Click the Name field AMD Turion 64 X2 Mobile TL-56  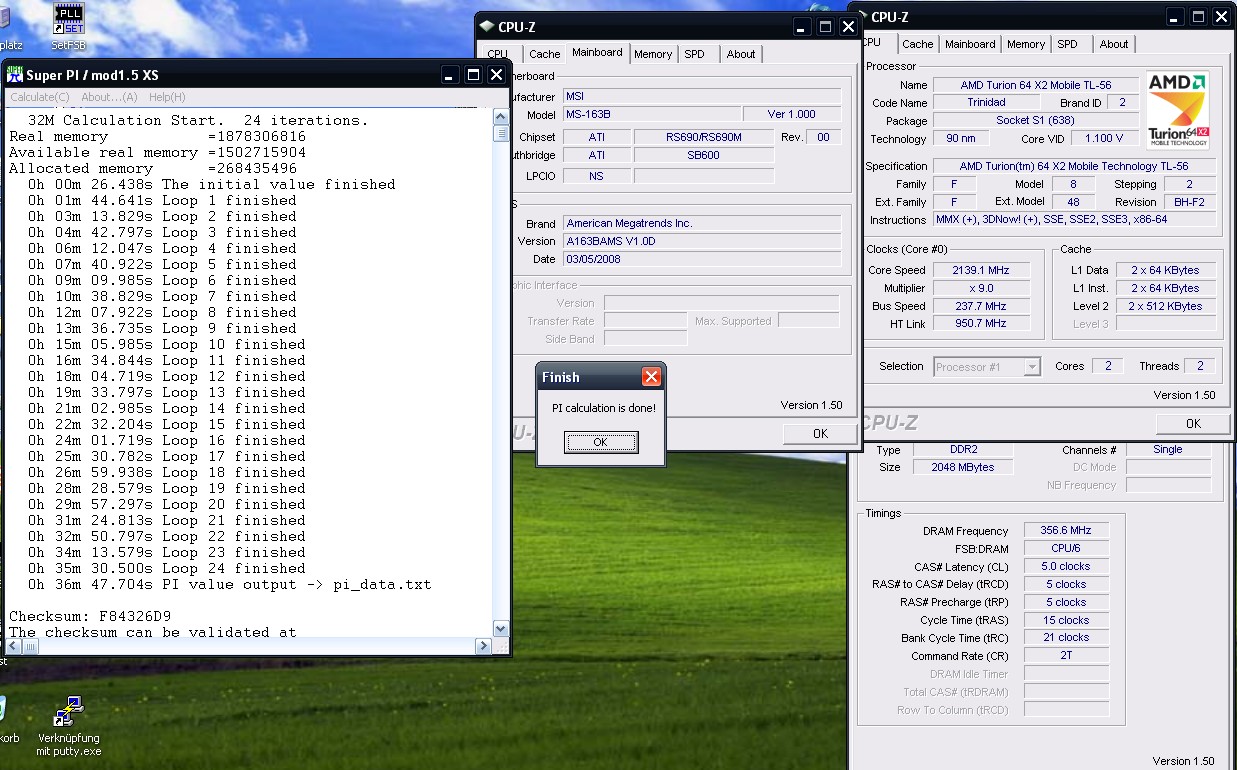tap(1036, 85)
